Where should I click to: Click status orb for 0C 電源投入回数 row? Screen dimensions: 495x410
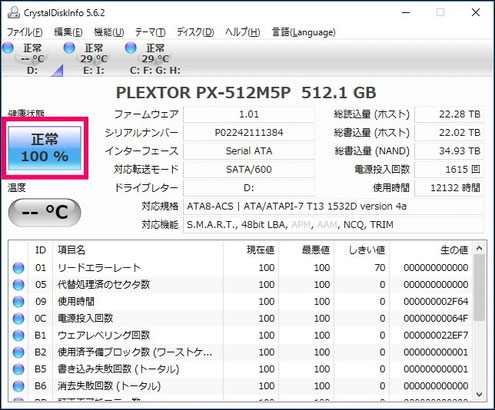(18, 318)
